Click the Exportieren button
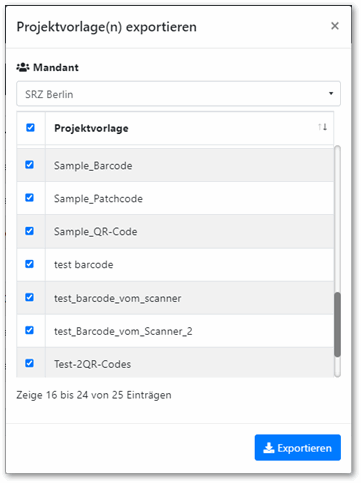The height and width of the screenshot is (483, 361). pyautogui.click(x=298, y=448)
